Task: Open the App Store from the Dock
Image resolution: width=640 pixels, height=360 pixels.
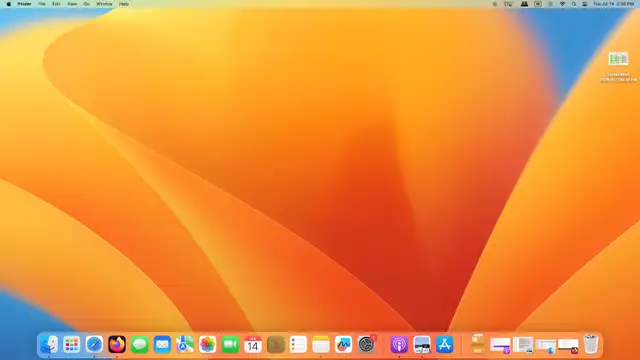Action: 444,344
